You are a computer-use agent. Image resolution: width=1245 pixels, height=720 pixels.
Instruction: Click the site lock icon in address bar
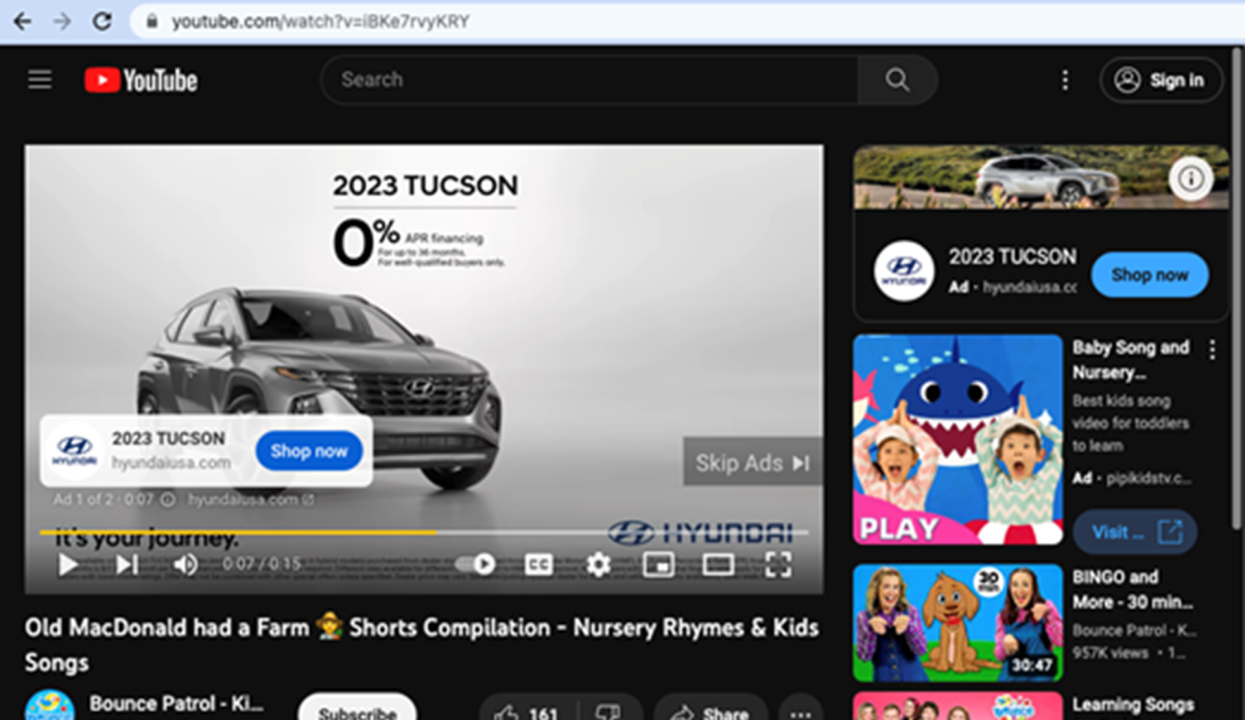(x=151, y=21)
